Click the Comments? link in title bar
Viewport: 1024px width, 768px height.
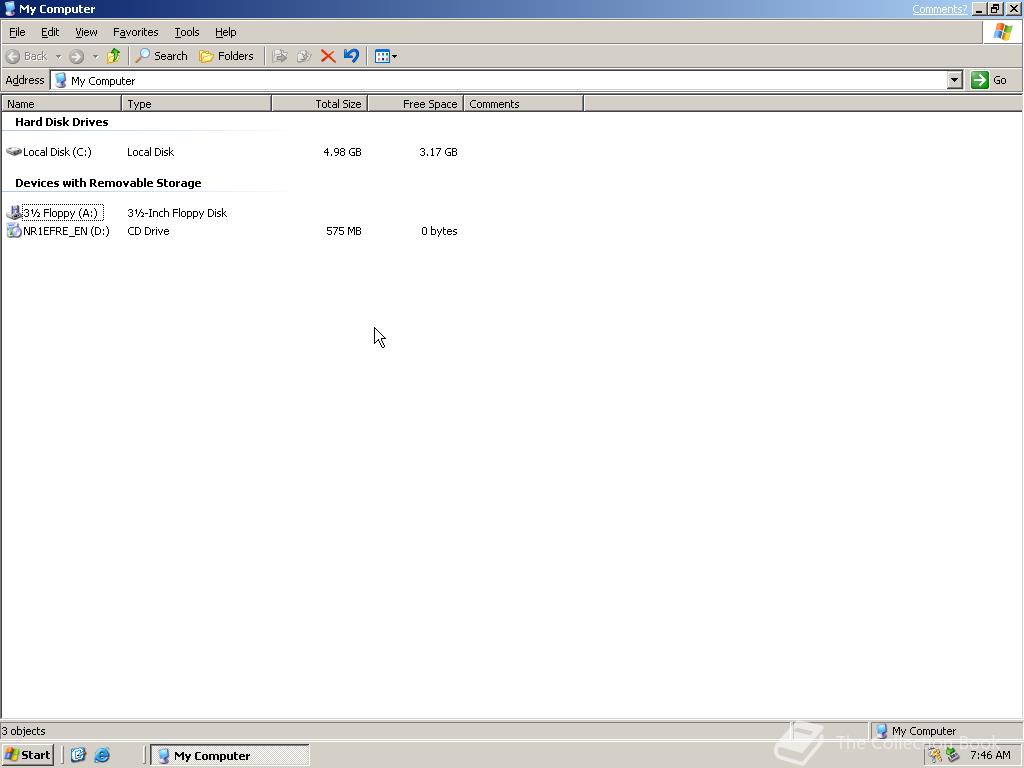[x=939, y=9]
